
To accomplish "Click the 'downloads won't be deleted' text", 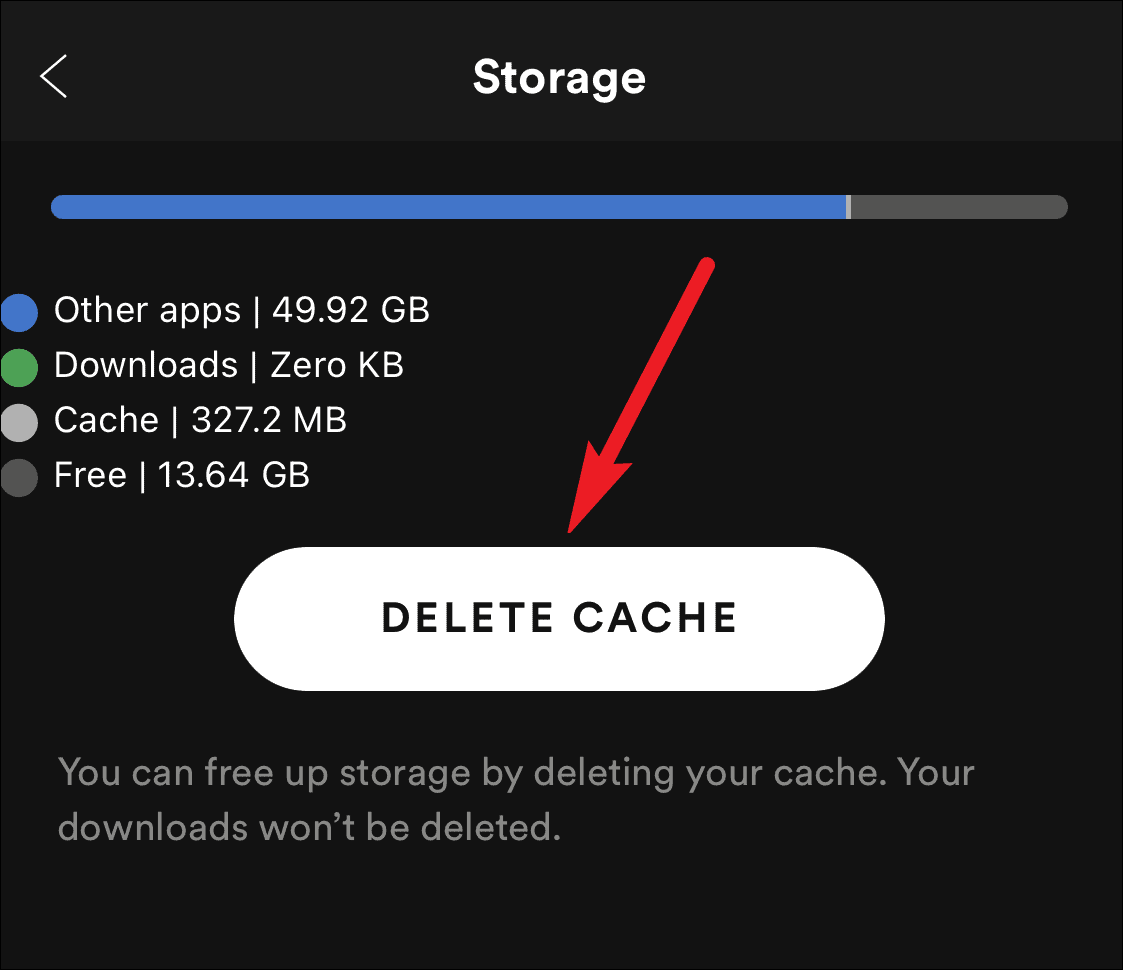I will [x=309, y=828].
